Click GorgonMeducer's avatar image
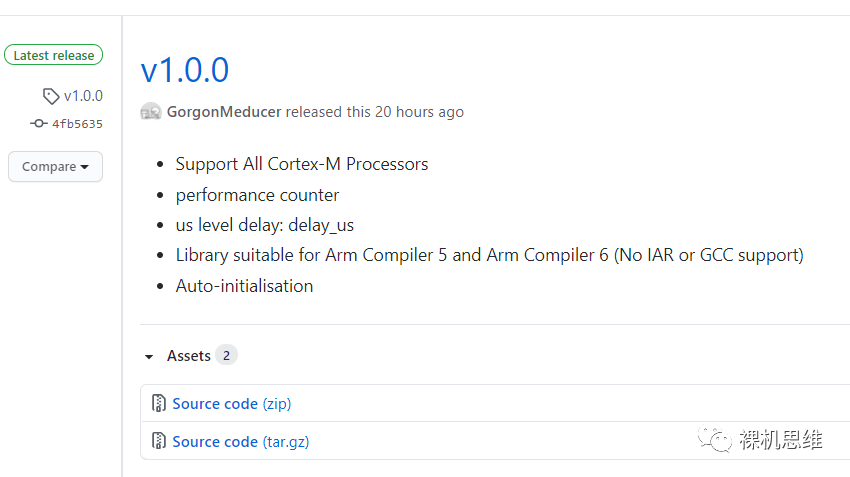The height and width of the screenshot is (477, 850). 151,112
